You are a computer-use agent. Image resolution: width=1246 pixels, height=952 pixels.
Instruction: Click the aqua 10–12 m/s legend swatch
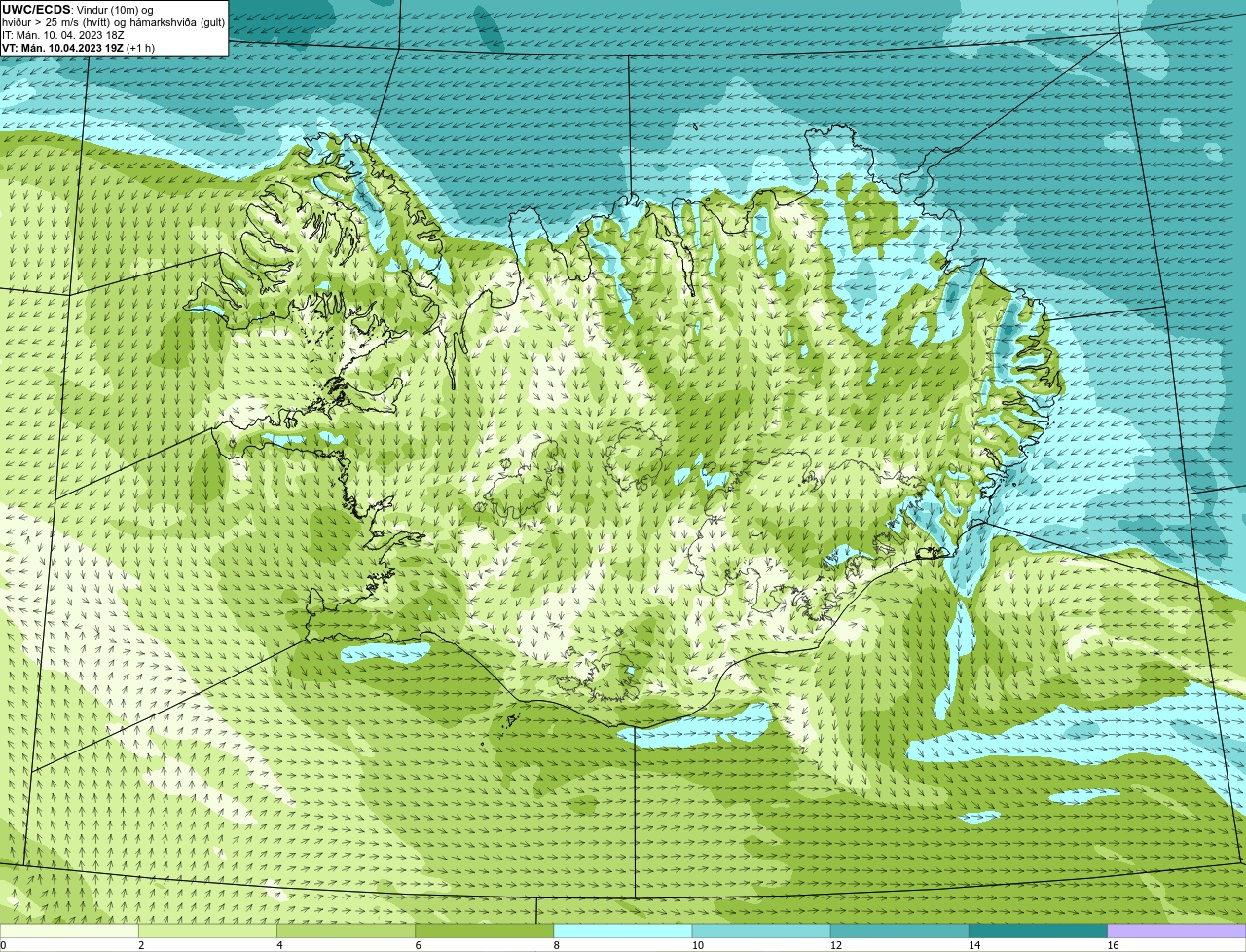[x=761, y=932]
